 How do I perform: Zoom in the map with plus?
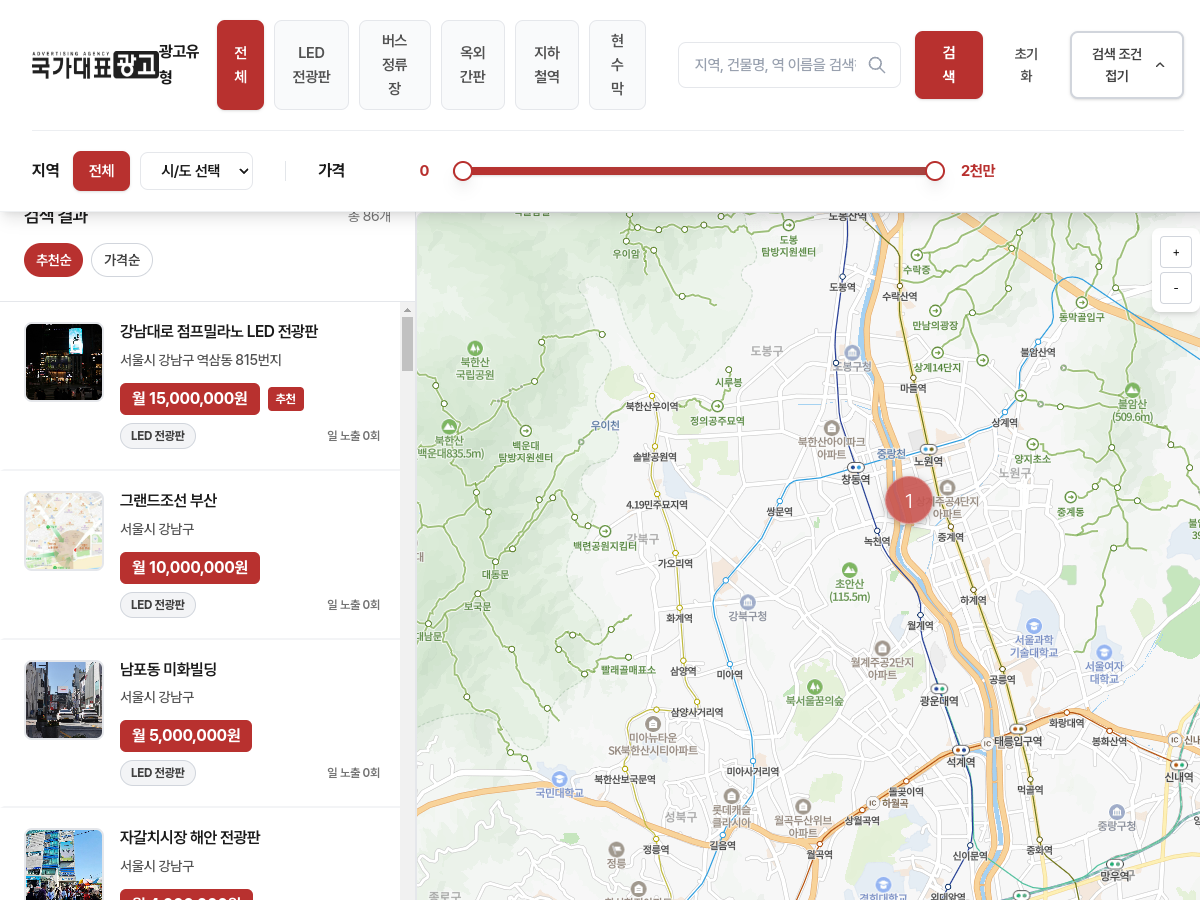pyautogui.click(x=1176, y=252)
